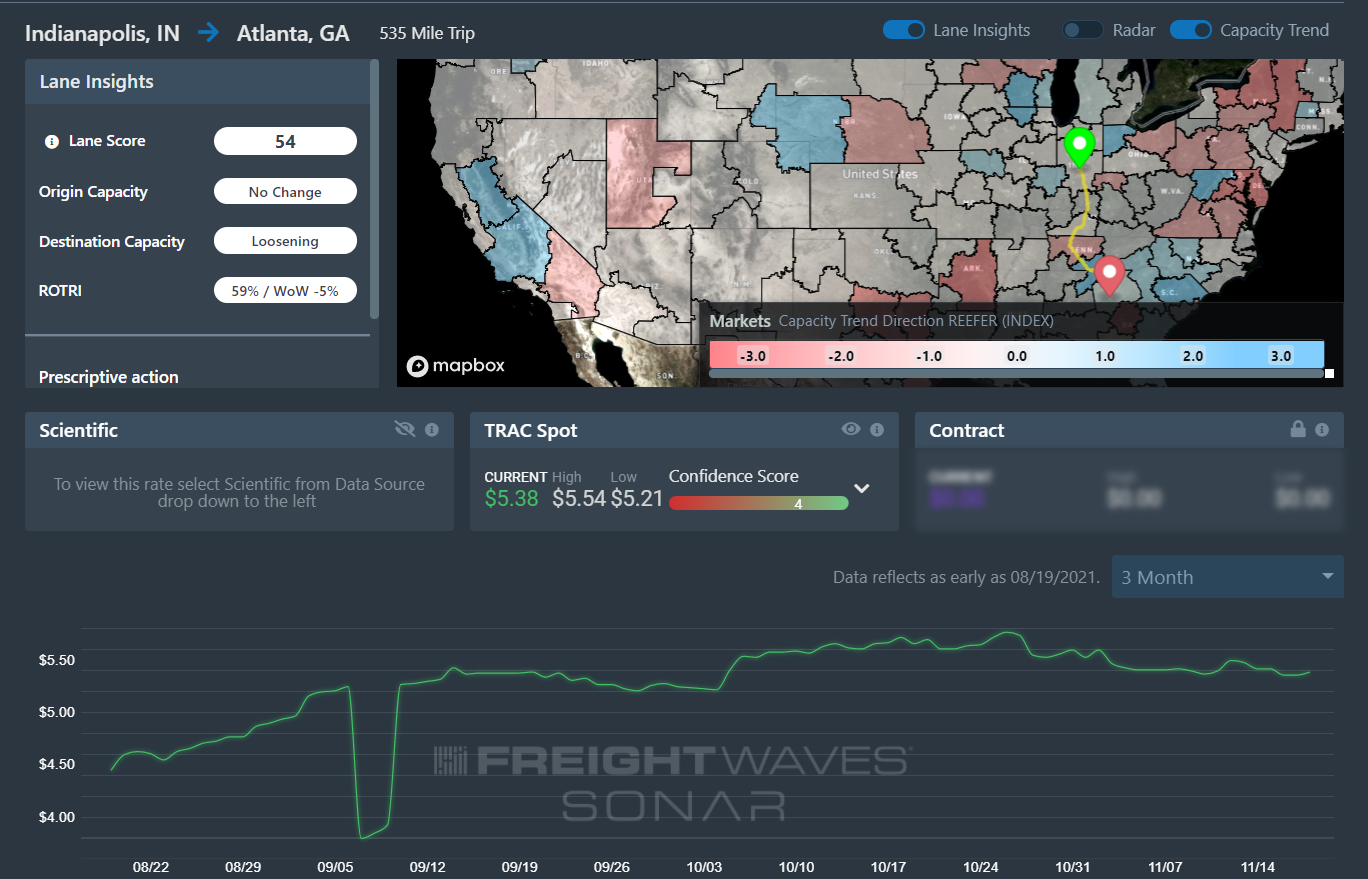This screenshot has width=1368, height=879.
Task: Click the Scientific panel title
Action: 79,431
